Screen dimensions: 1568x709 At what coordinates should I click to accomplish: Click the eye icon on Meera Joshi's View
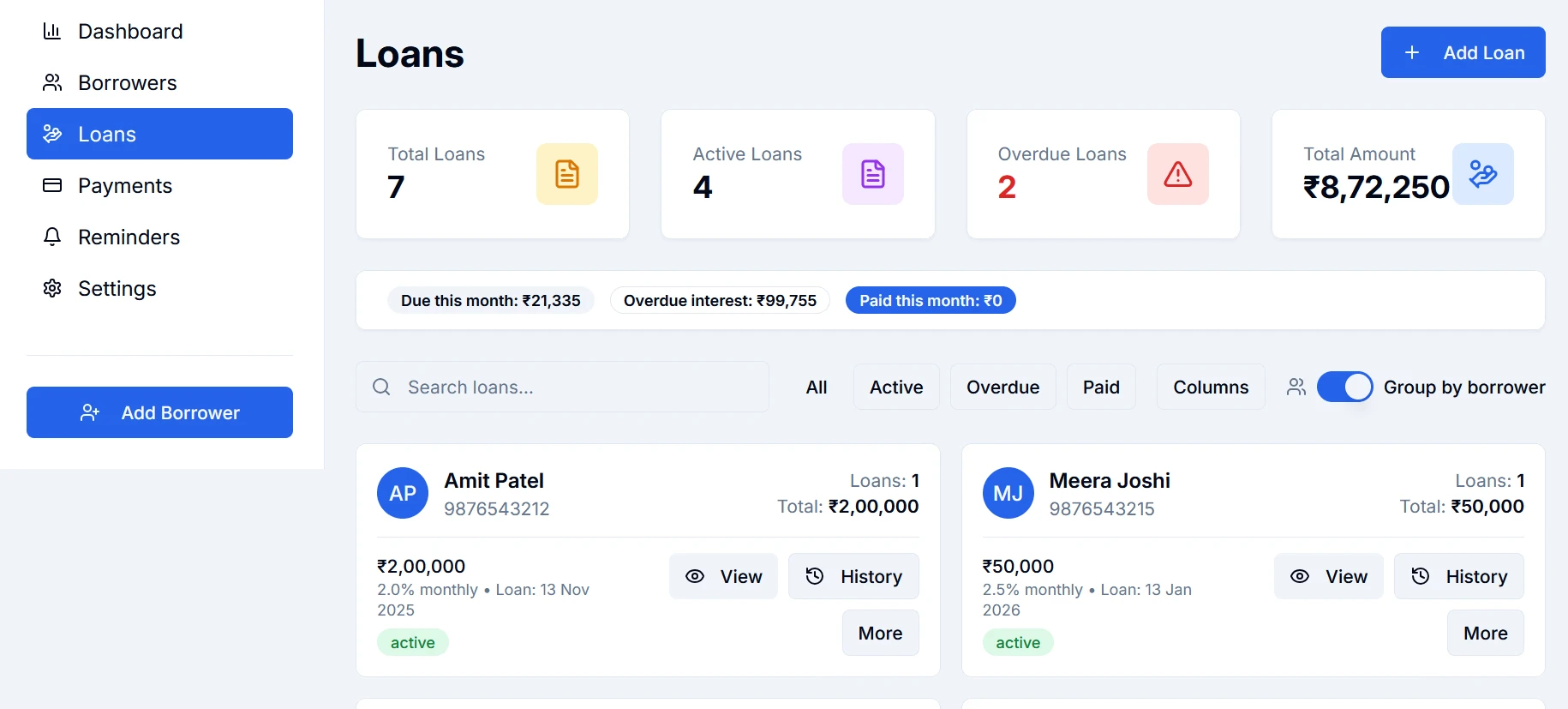coord(1300,576)
